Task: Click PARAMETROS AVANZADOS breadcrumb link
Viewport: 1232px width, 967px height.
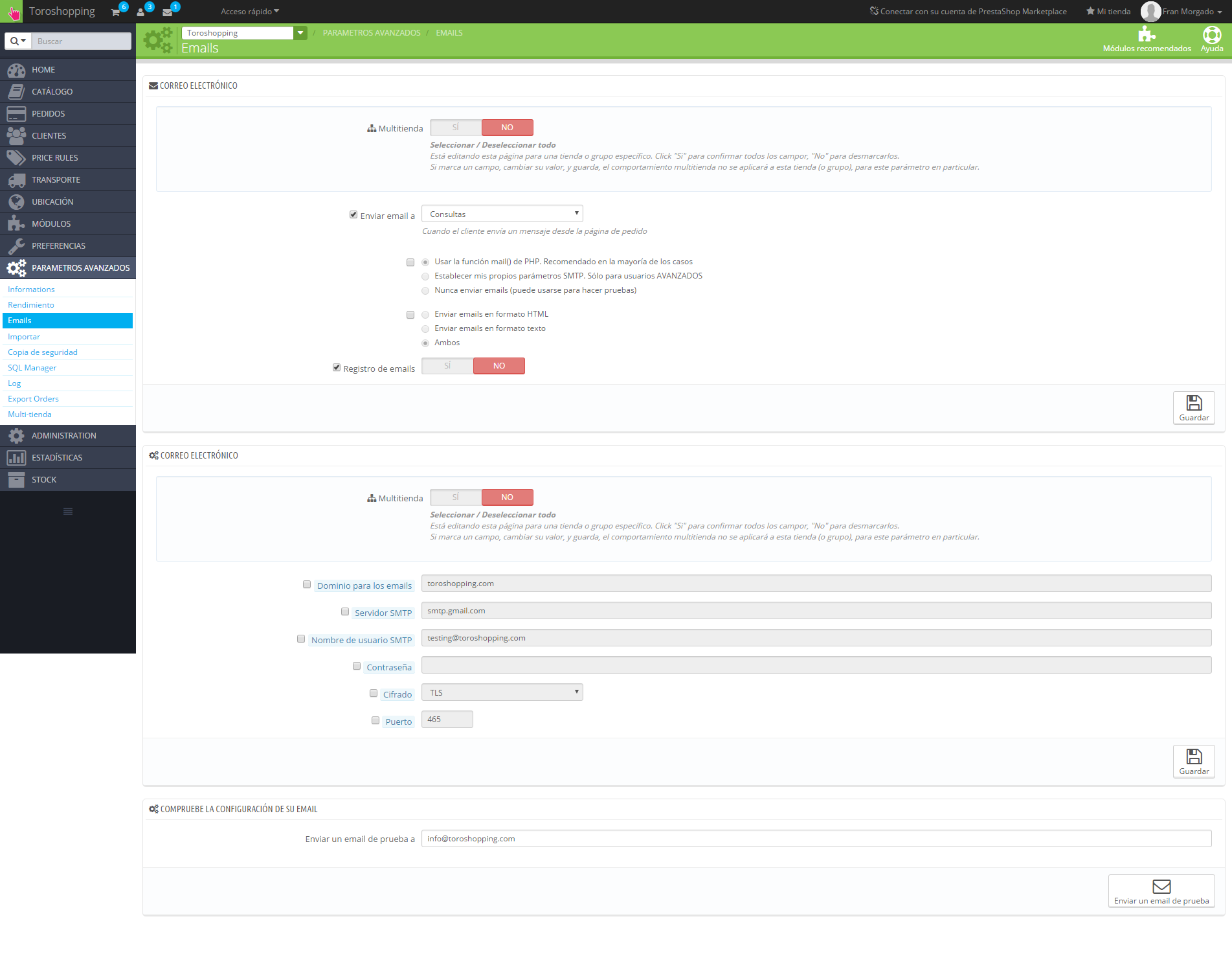Action: tap(372, 33)
